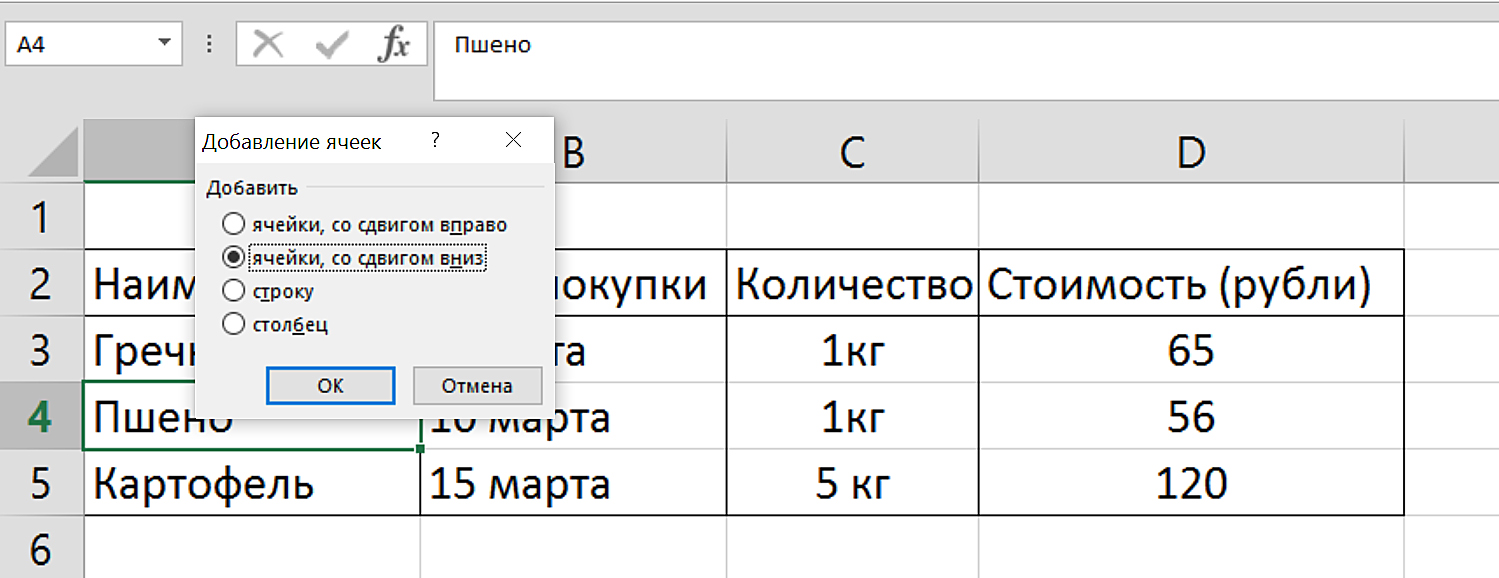The image size is (1499, 578).
Task: Choose the строку radio option
Action: (268, 291)
